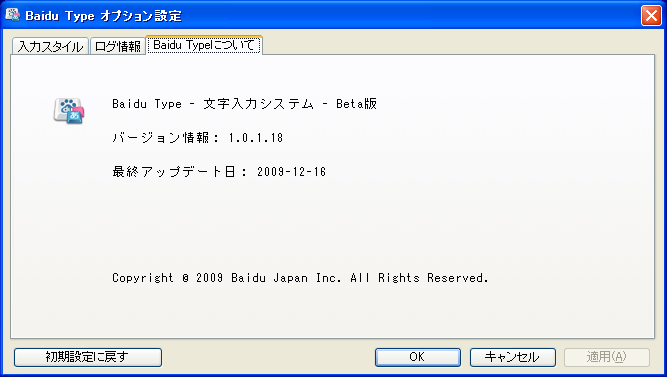Close the Baidu Type options window
Image resolution: width=667 pixels, height=377 pixels.
point(651,16)
